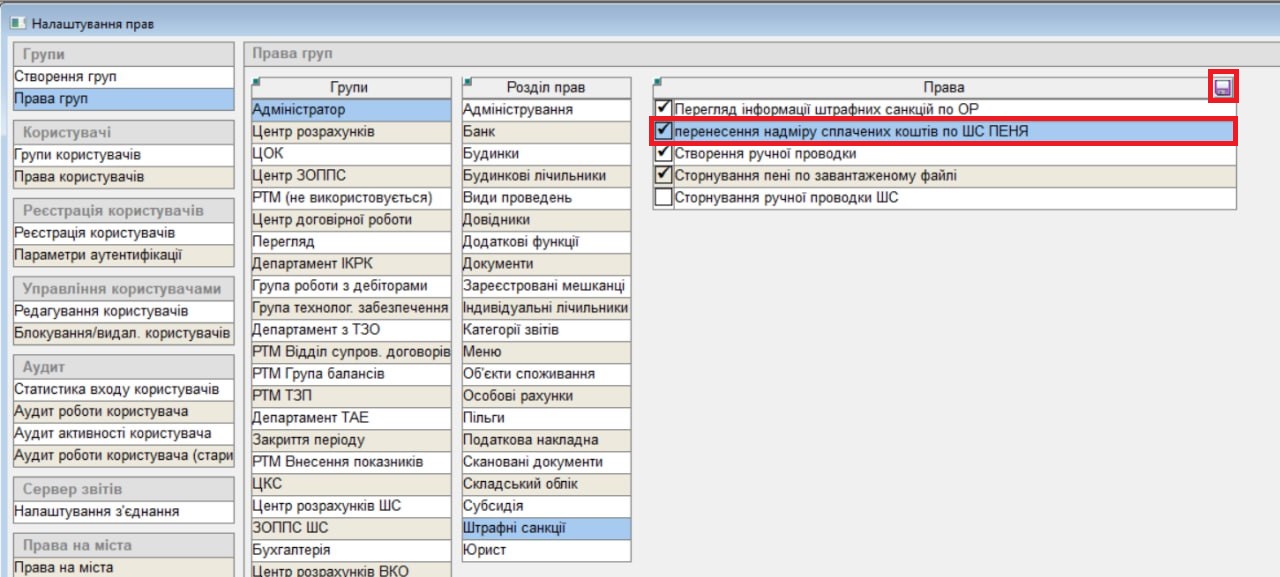This screenshot has width=1280, height=577.
Task: Enable Сторнування ручної проводки ШС checkbox
Action: (663, 198)
